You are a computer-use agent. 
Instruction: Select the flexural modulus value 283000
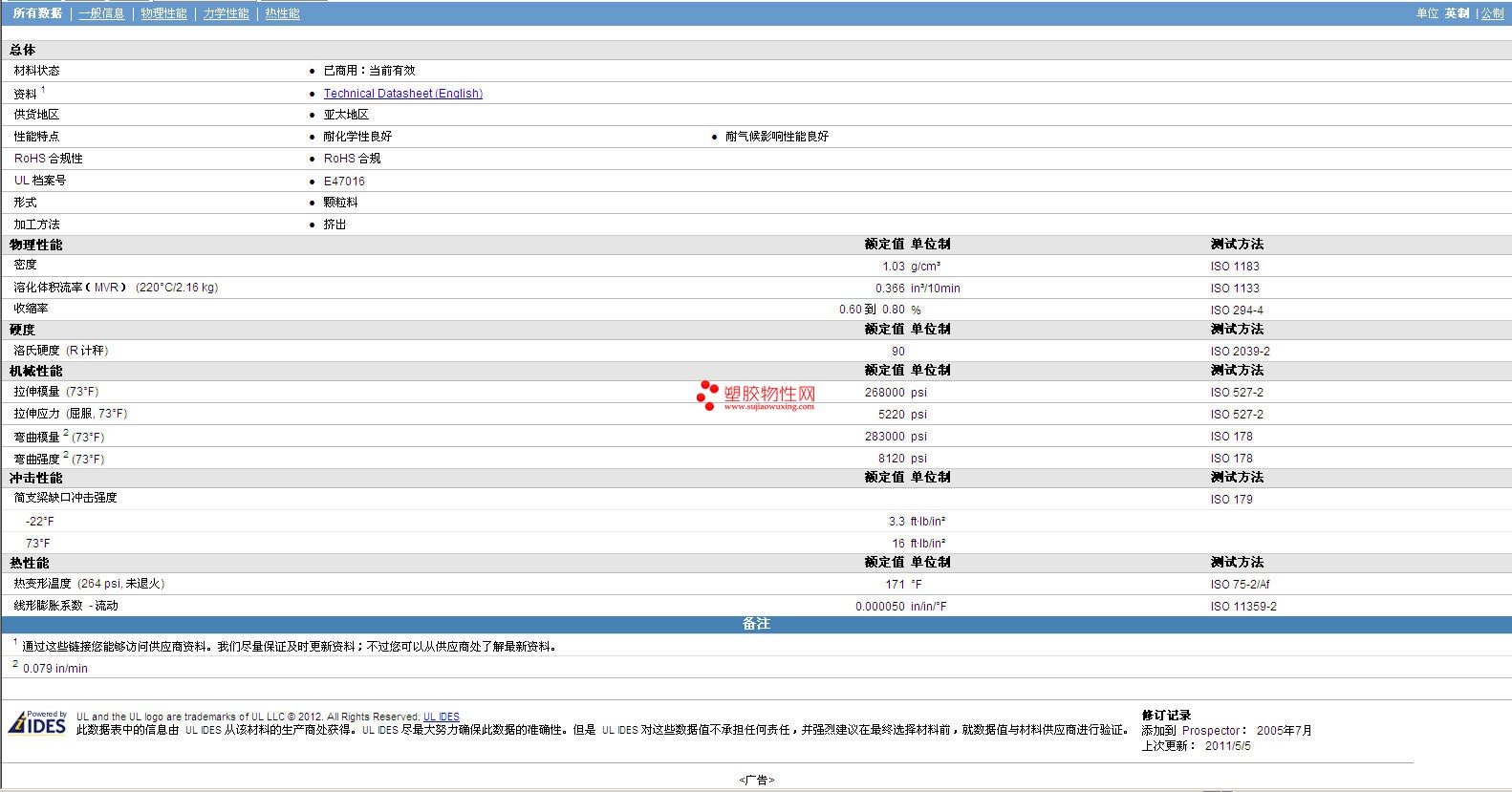click(x=885, y=437)
